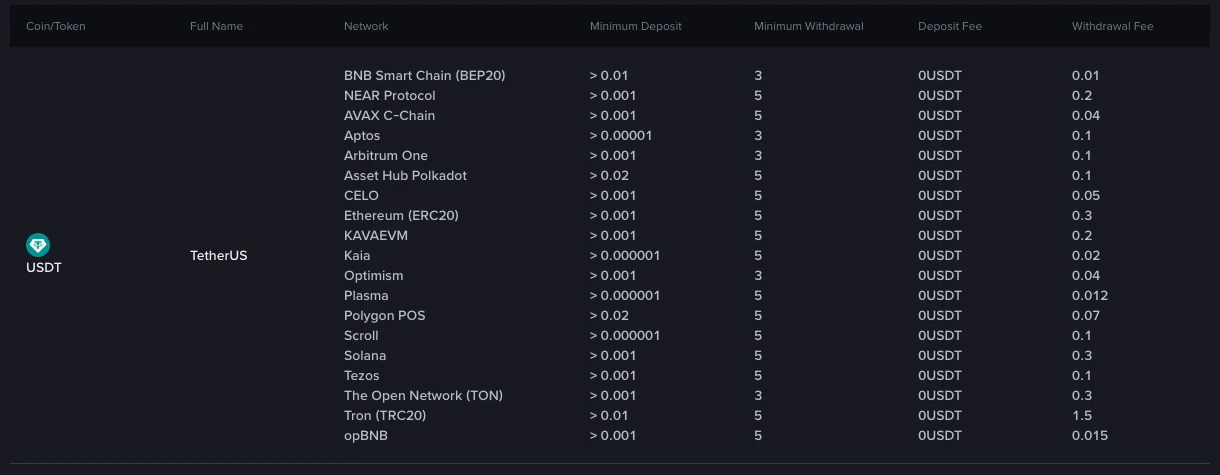Select the AVAX C-Chain network row
This screenshot has height=475, width=1220.
pyautogui.click(x=390, y=116)
